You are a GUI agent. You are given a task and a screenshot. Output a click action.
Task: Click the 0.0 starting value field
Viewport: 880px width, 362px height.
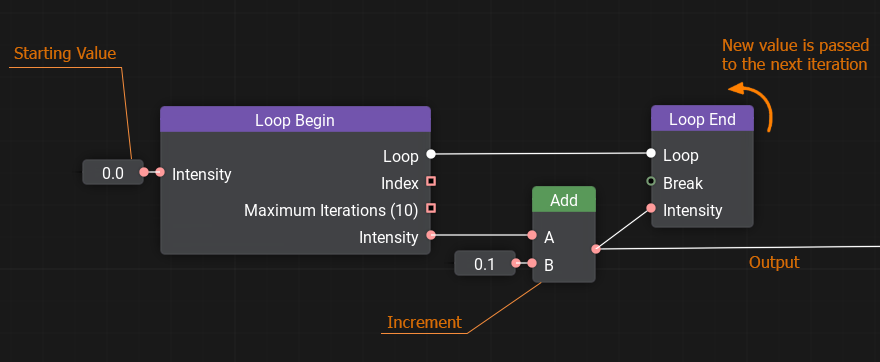tap(113, 172)
